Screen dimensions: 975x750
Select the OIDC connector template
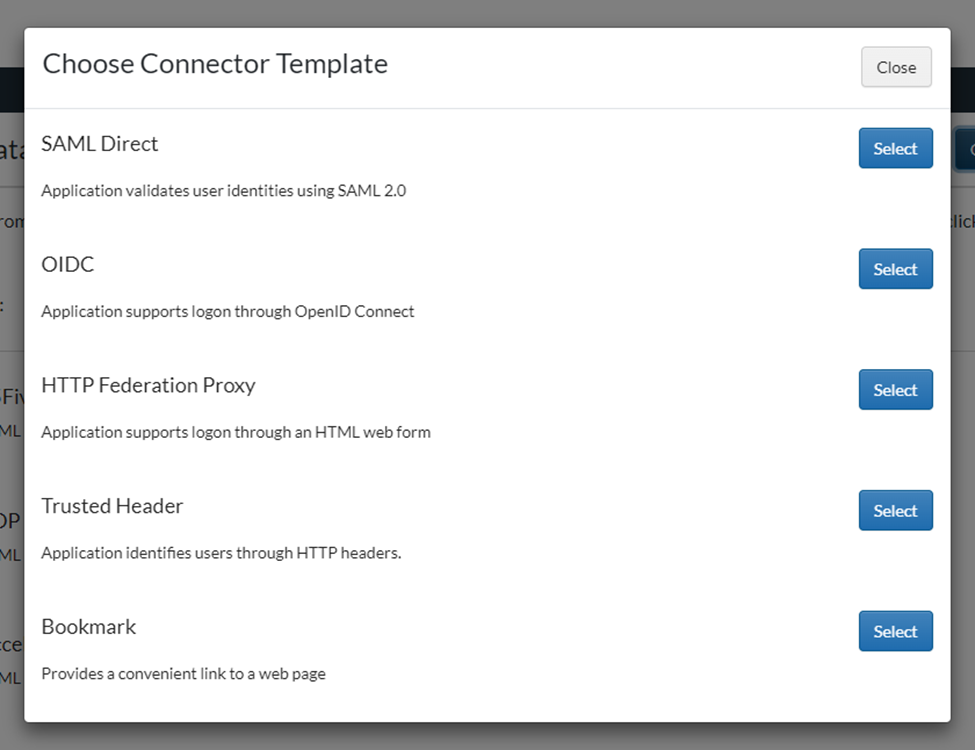tap(895, 269)
